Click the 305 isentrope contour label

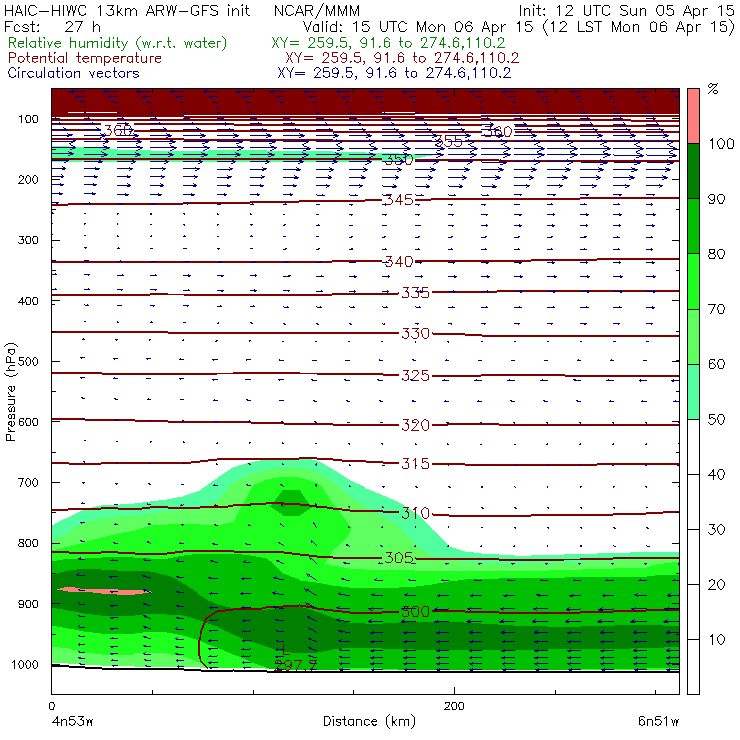click(399, 558)
